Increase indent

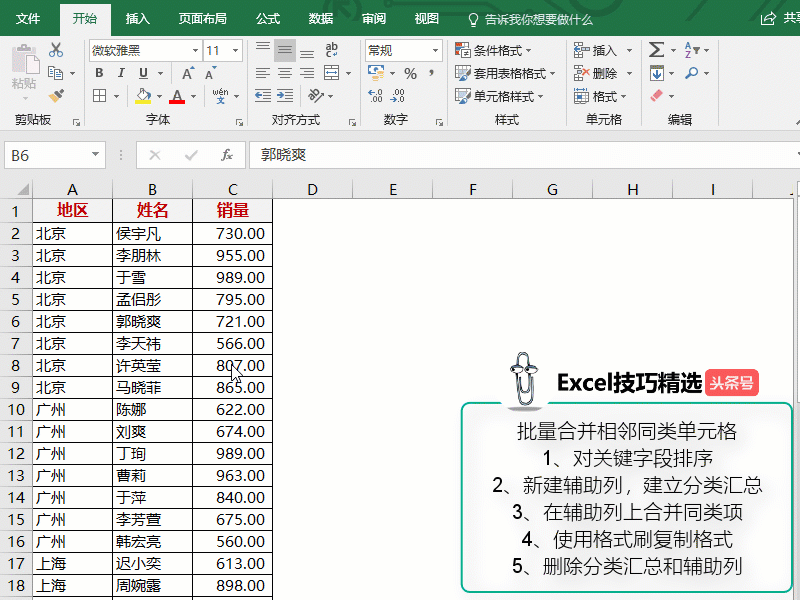(x=285, y=95)
